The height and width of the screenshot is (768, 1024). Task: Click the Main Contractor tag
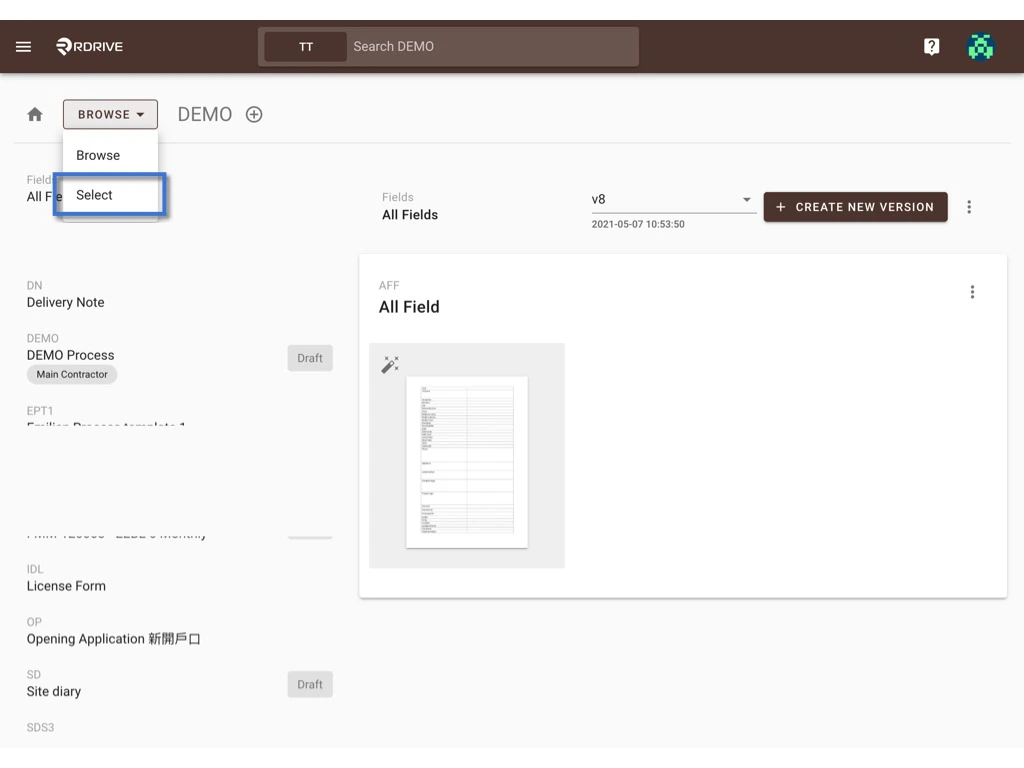[71, 374]
